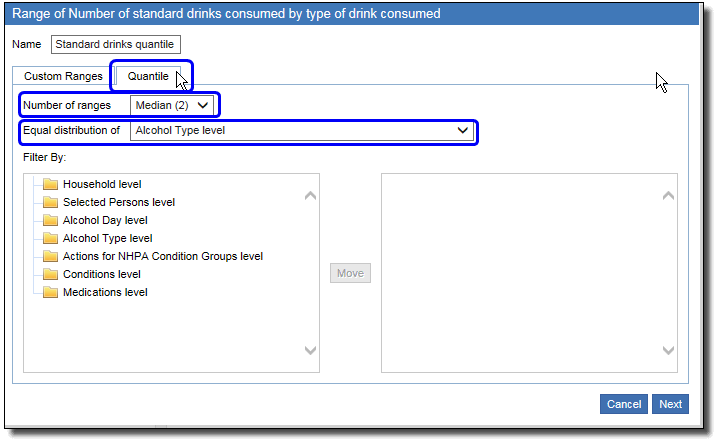Click the Alcohol Type level folder icon

[x=50, y=238]
